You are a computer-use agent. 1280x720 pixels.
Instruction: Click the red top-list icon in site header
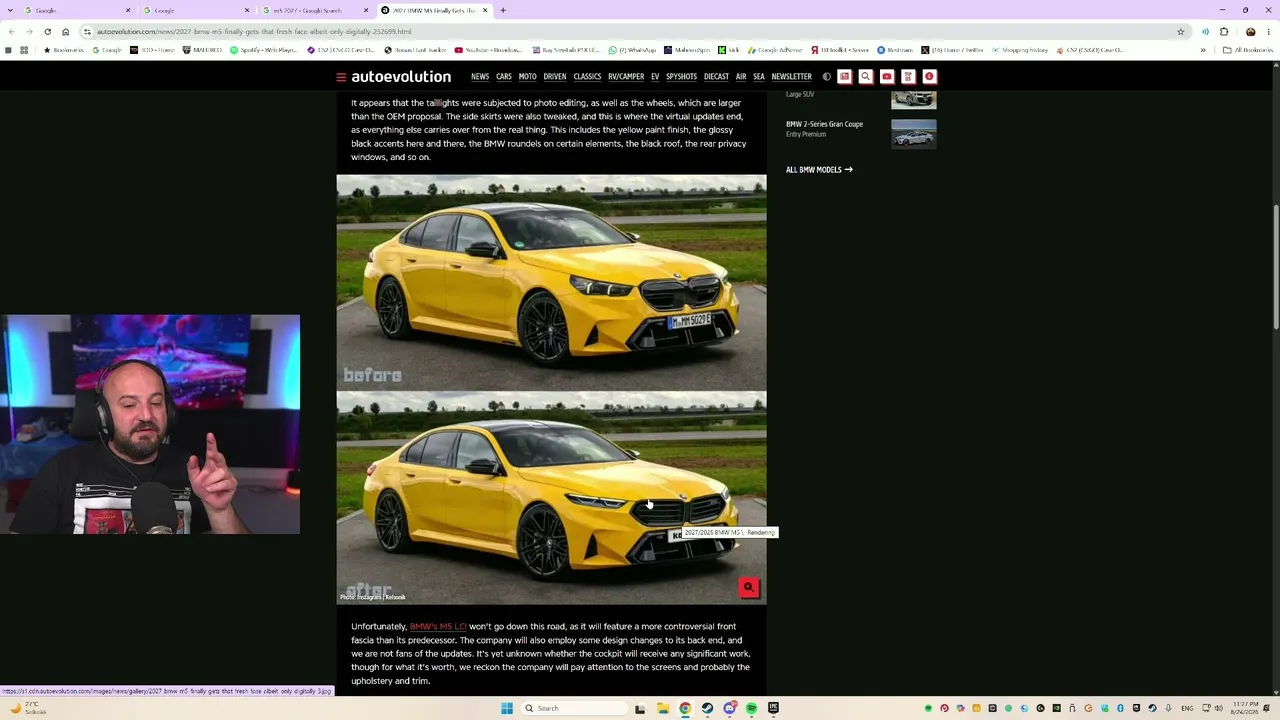[x=908, y=77]
